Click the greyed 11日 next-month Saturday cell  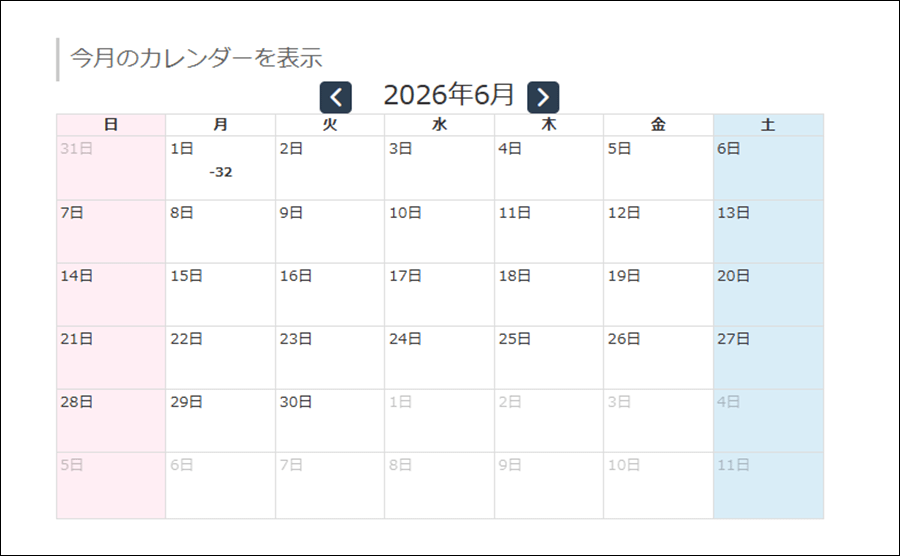pos(769,486)
